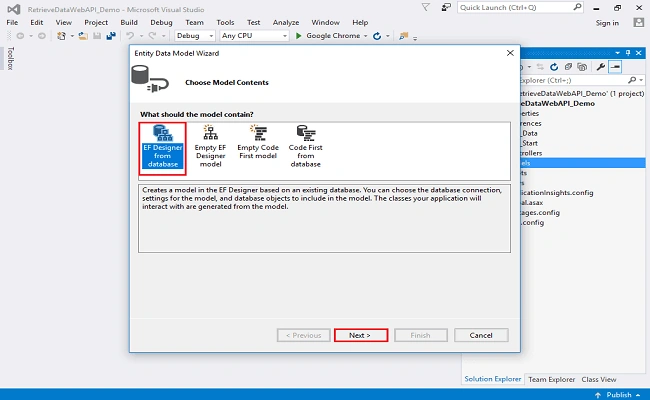Choose Empty EF Designer model
650x400 pixels.
(x=210, y=146)
